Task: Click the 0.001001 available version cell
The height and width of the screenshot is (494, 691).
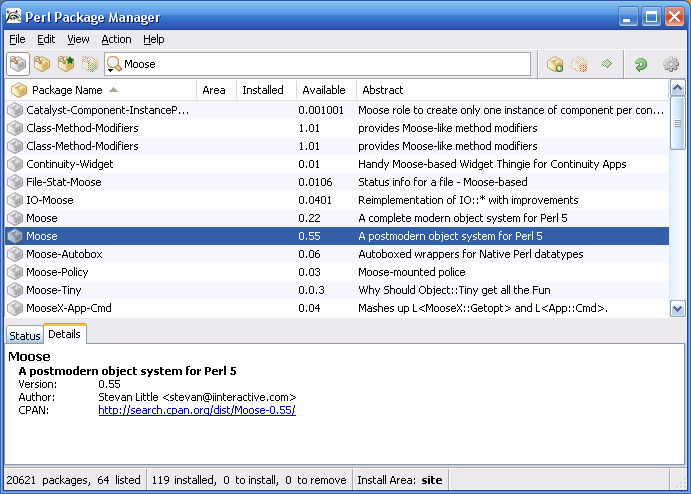Action: tap(321, 110)
